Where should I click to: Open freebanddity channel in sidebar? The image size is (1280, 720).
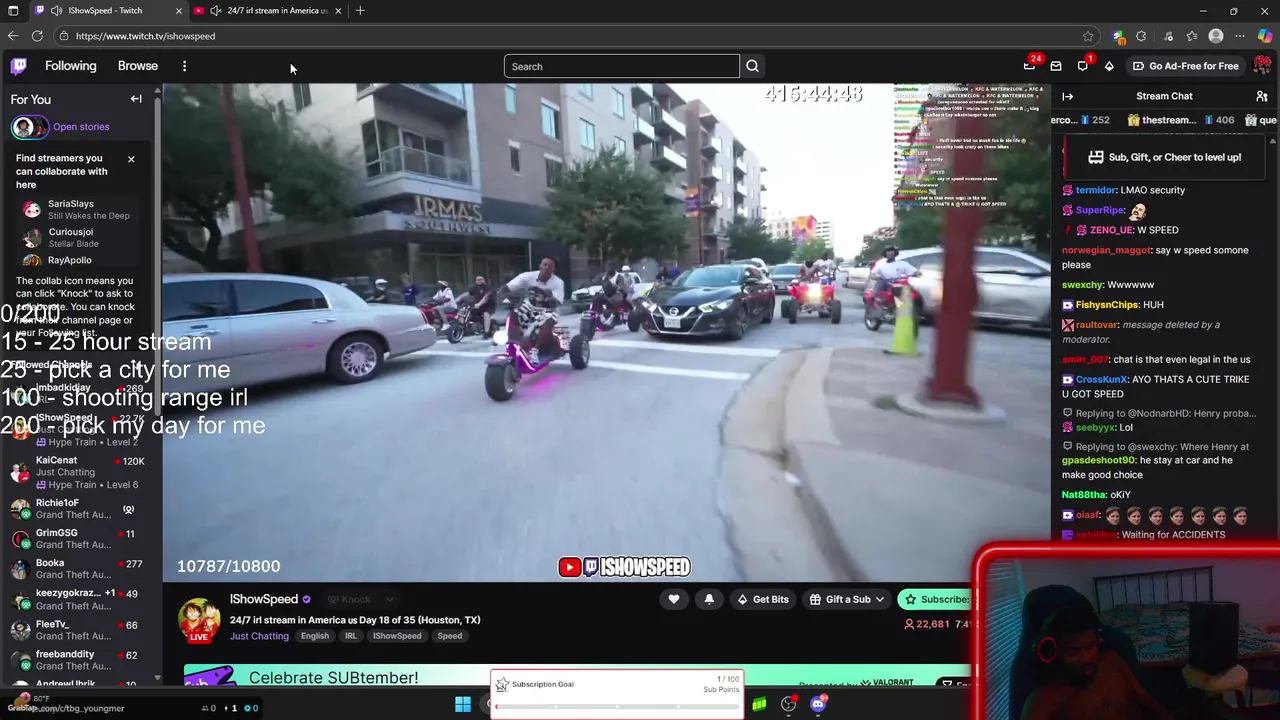(80, 660)
